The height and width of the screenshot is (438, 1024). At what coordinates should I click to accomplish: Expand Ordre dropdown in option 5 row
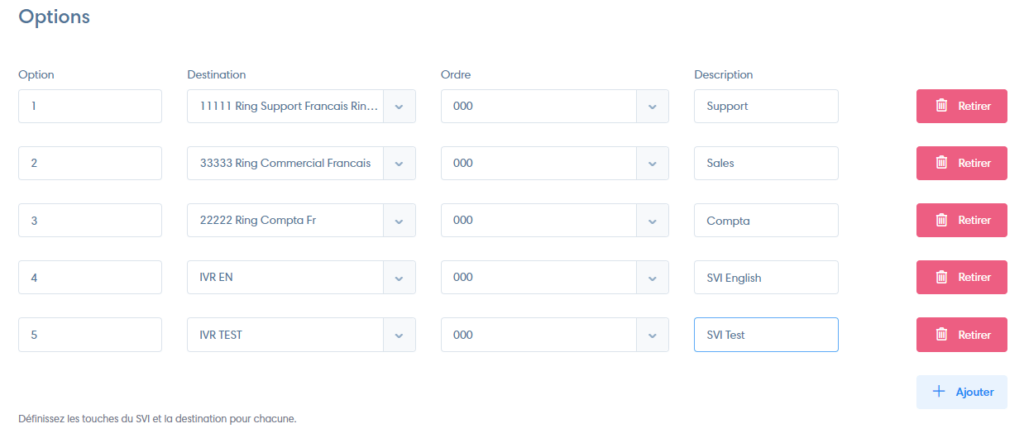pyautogui.click(x=652, y=334)
